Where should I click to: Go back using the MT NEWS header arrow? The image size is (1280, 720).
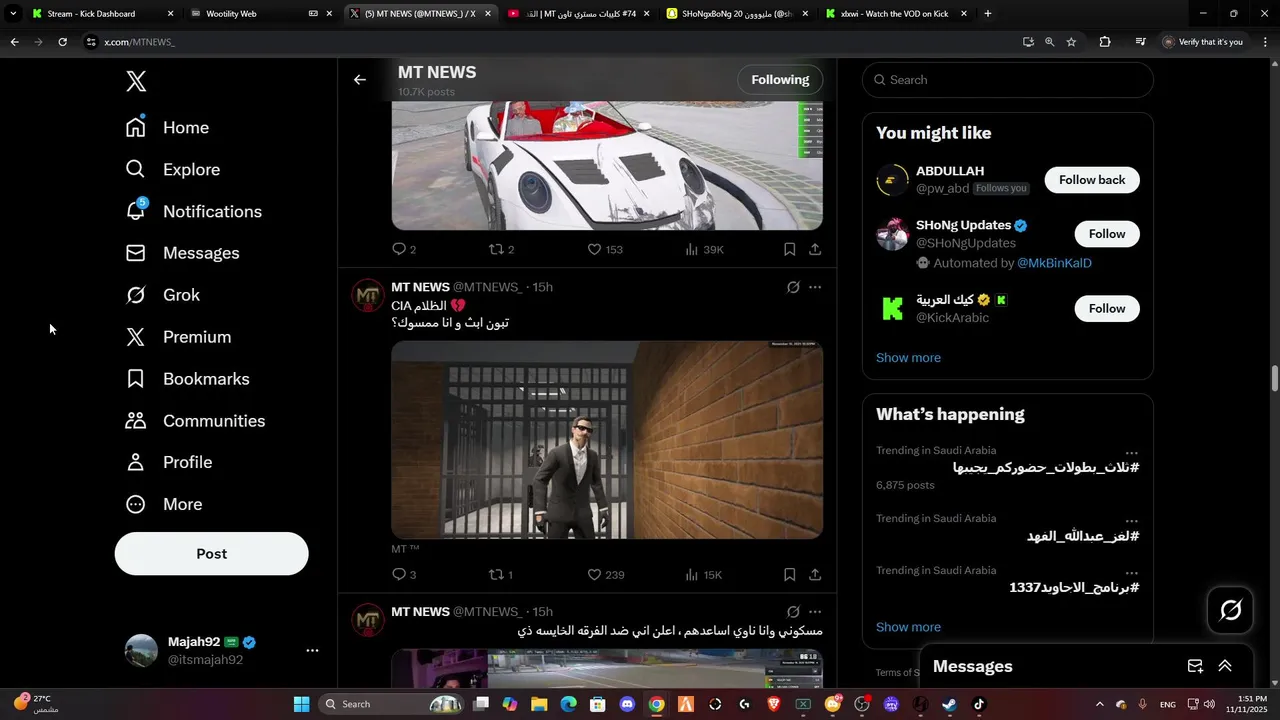(x=360, y=80)
